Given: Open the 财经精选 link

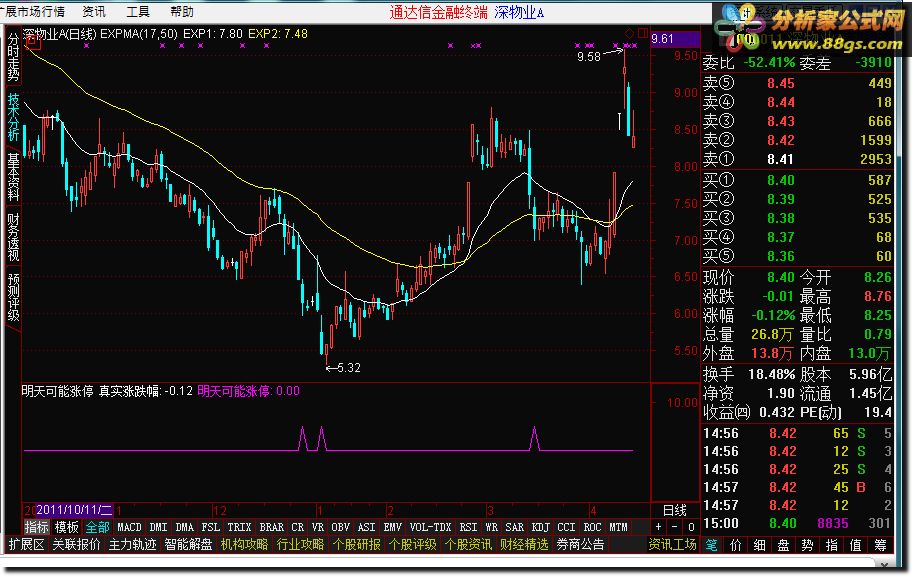Looking at the screenshot, I should point(524,545).
